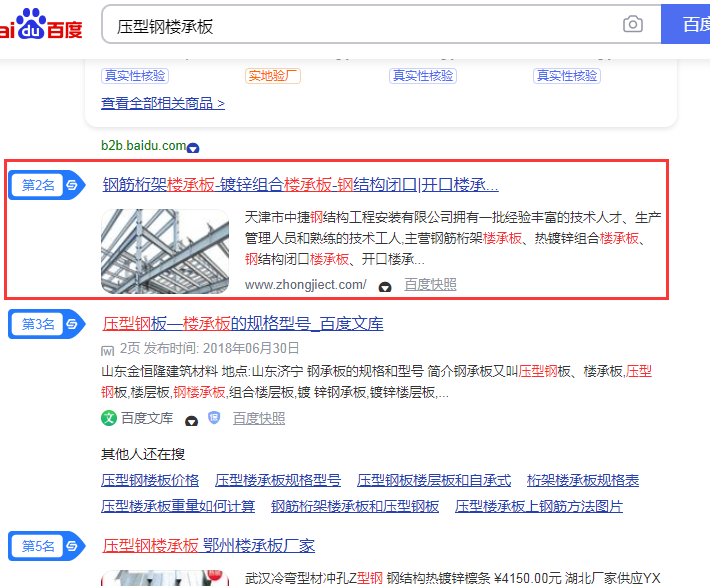This screenshot has width=710, height=586.
Task: Search related 压型钢楼板价格
Action: 150,480
